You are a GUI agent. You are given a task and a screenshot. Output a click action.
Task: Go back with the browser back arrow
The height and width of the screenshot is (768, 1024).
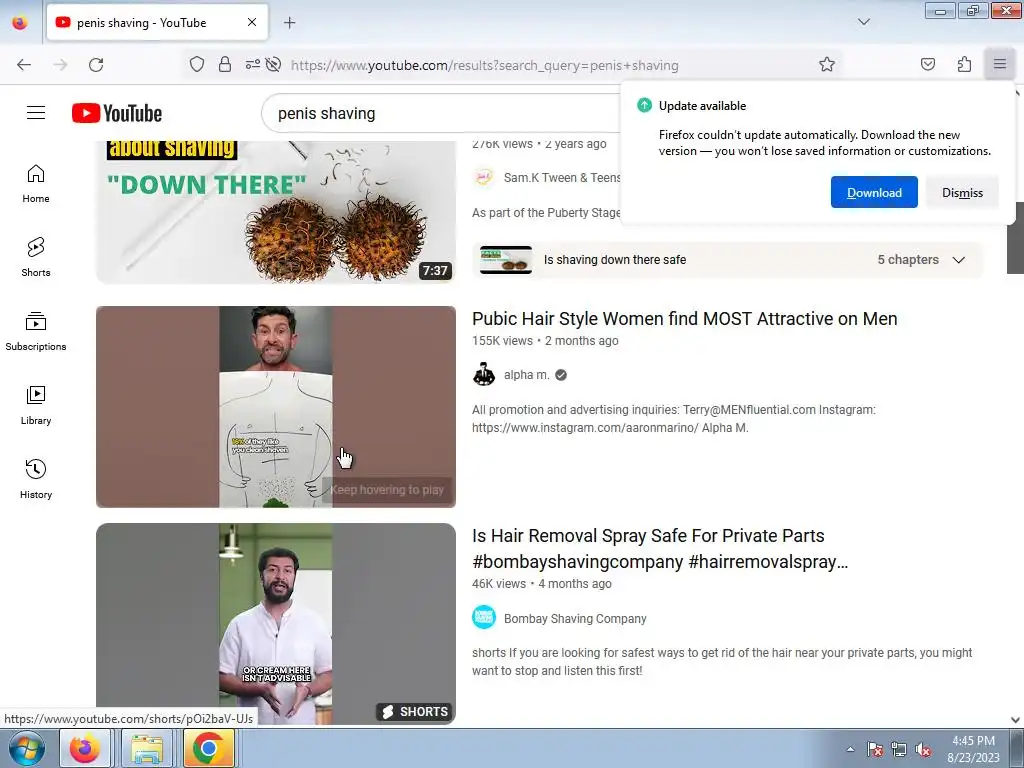click(x=24, y=65)
